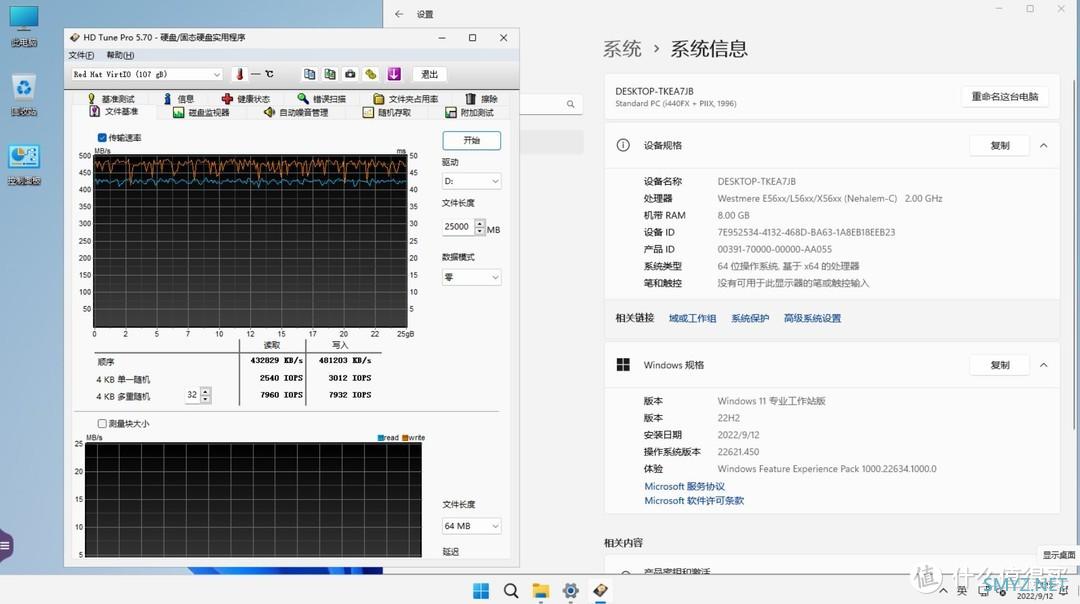Open the 数据模式 dropdown

[x=471, y=277]
